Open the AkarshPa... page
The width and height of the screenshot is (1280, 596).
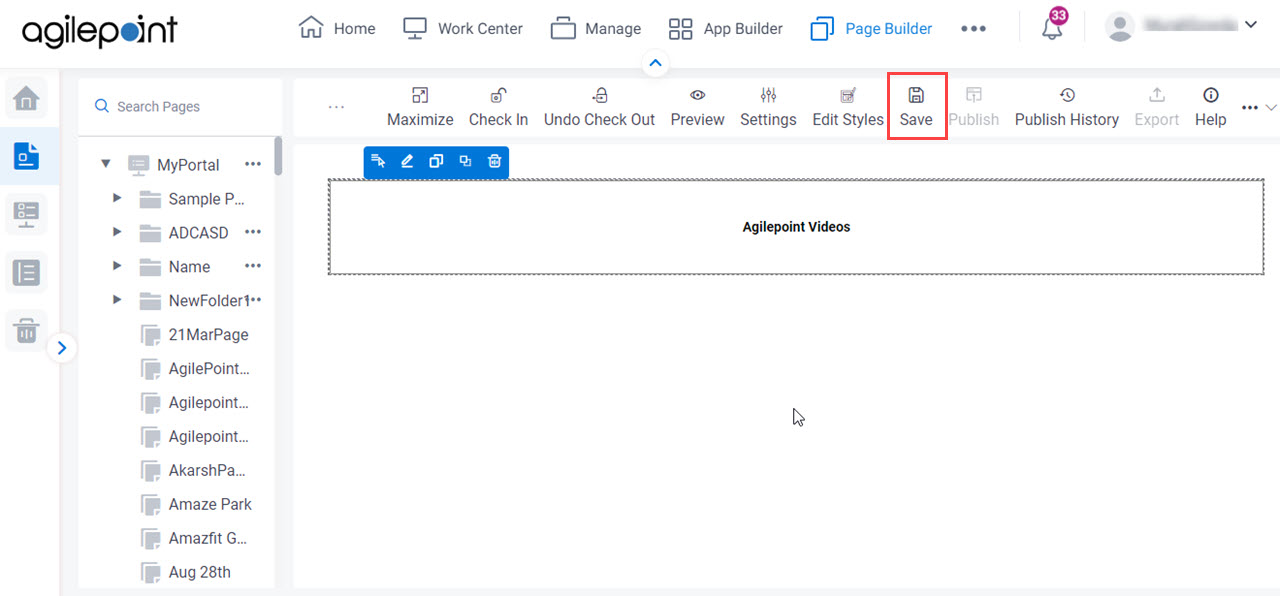pos(206,470)
